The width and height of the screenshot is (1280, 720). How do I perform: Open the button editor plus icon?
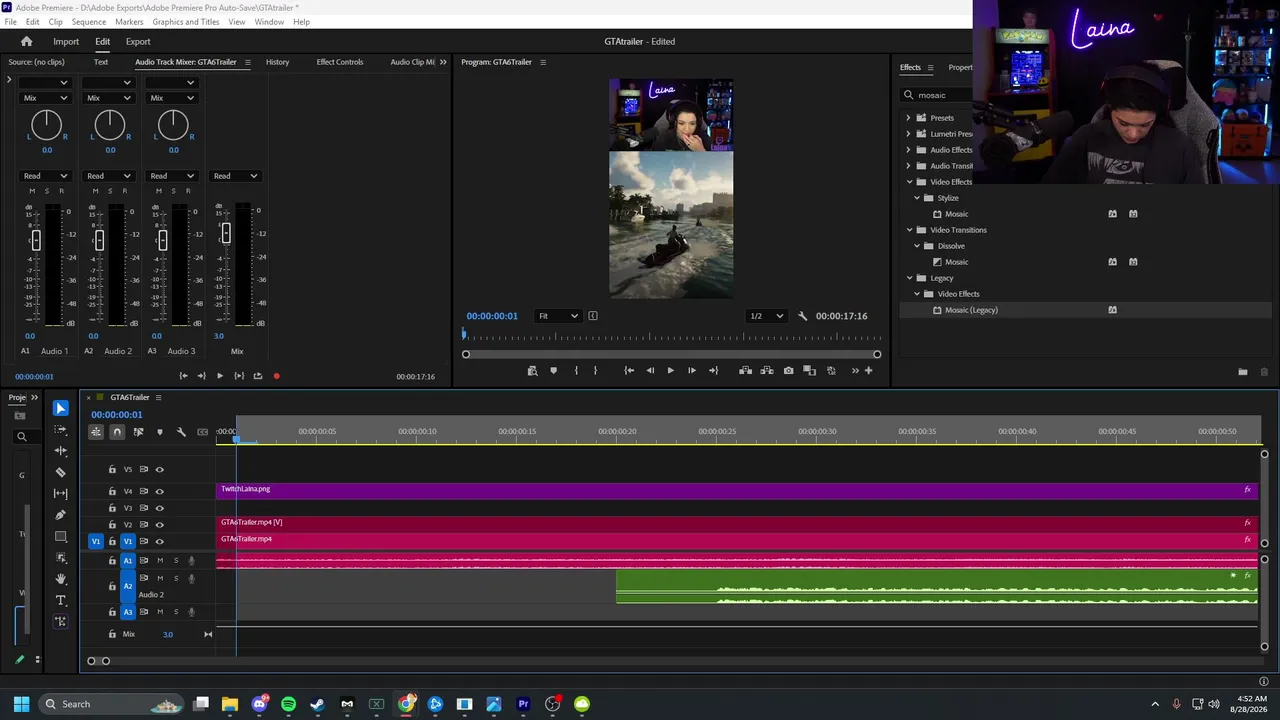tap(868, 371)
